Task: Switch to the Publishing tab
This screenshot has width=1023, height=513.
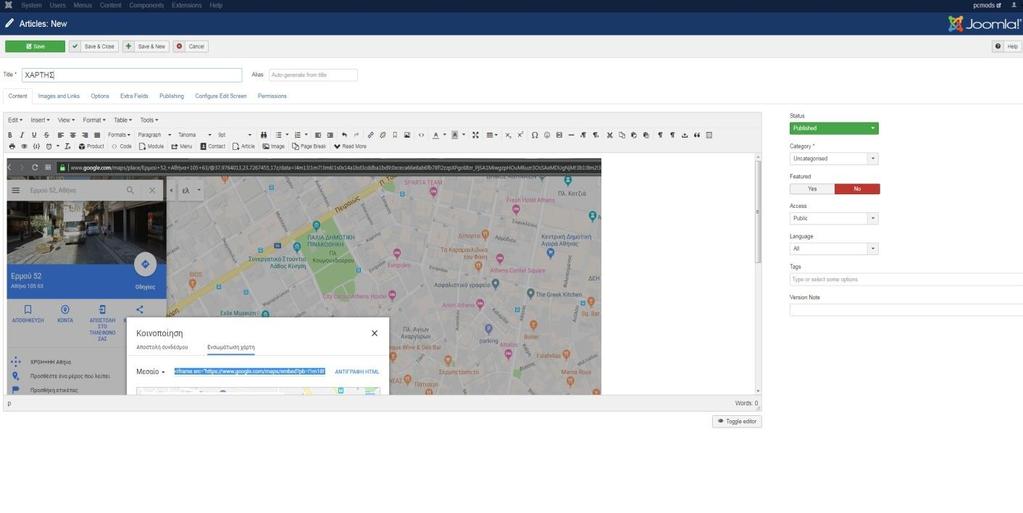Action: point(172,96)
